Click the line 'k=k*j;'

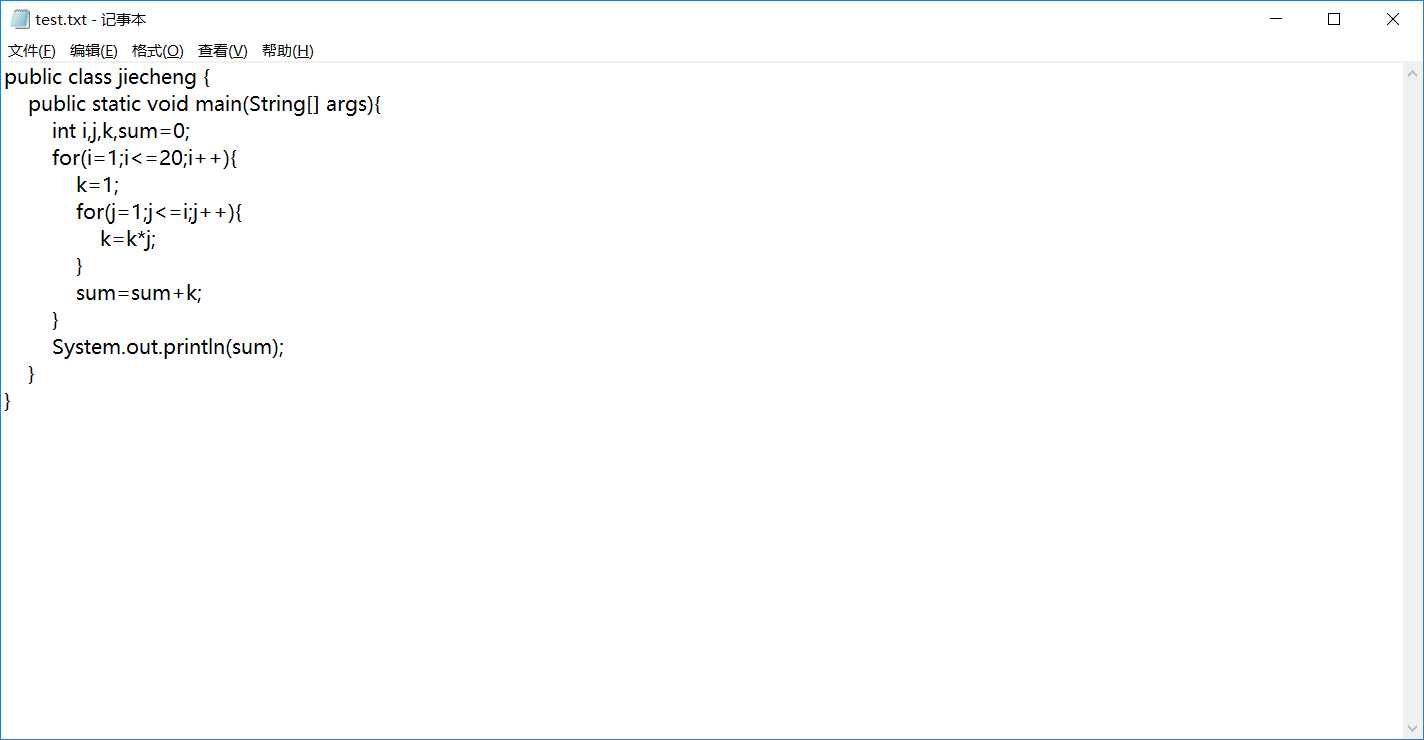point(128,239)
